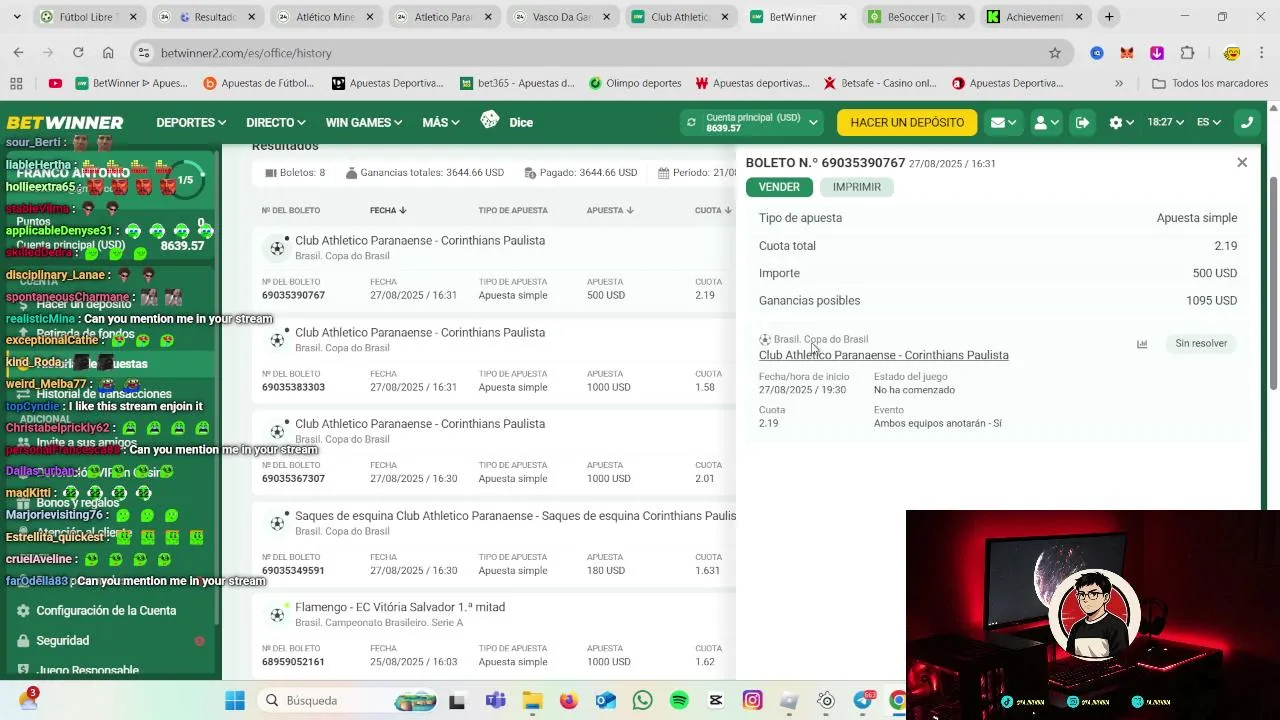The width and height of the screenshot is (1280, 720).
Task: Expand the DIRECTO menu
Action: point(275,122)
